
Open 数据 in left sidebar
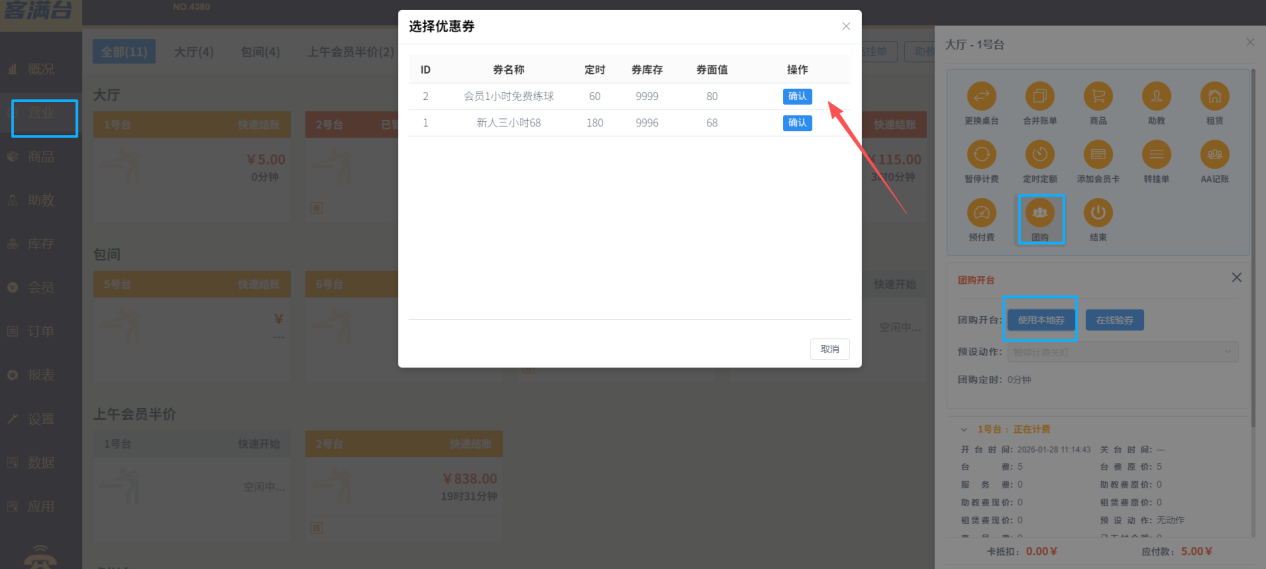[41, 463]
